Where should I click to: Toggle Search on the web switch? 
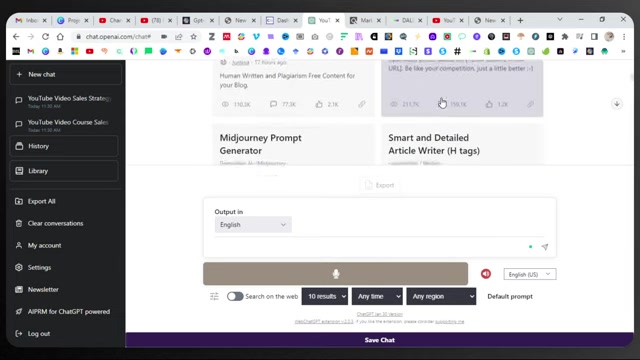tap(235, 296)
